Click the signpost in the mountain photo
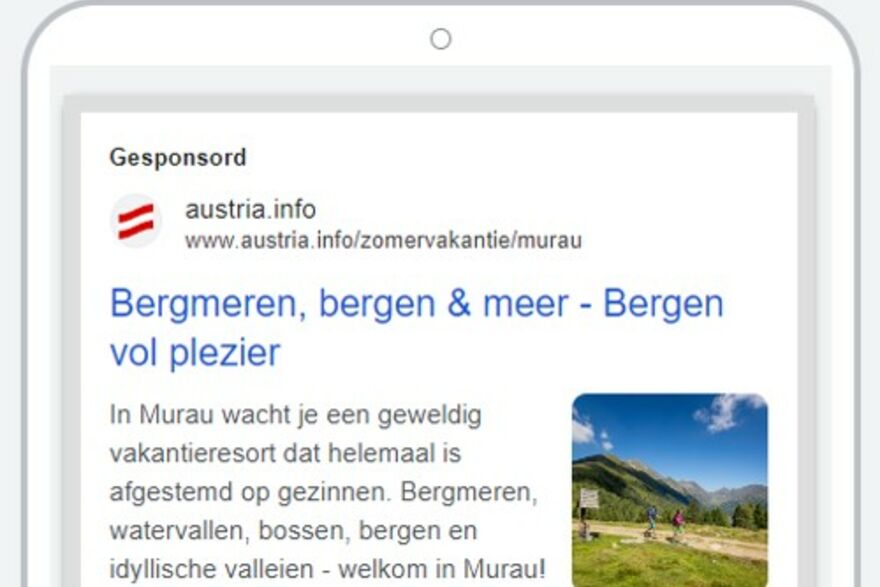The height and width of the screenshot is (587, 880). pos(588,509)
